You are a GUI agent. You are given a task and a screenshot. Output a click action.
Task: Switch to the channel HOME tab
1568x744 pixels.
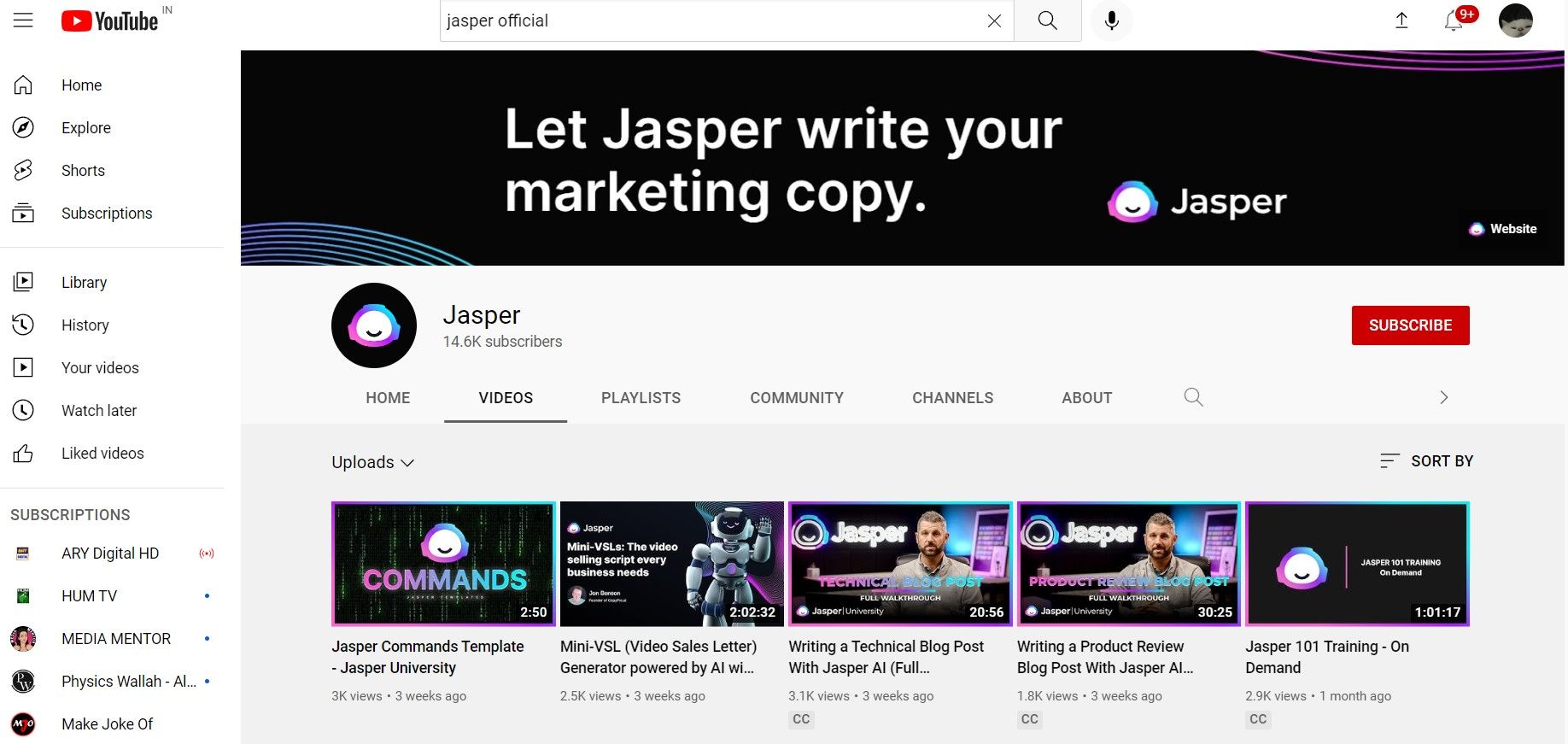[388, 398]
